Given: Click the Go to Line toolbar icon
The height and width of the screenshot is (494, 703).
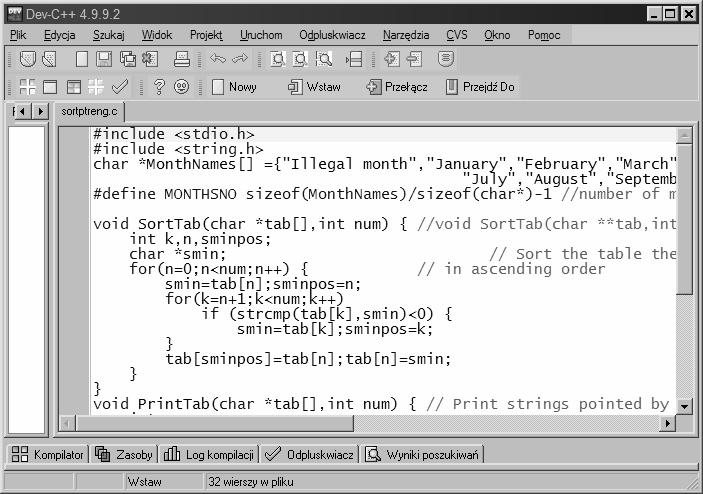Looking at the screenshot, I should click(x=354, y=59).
